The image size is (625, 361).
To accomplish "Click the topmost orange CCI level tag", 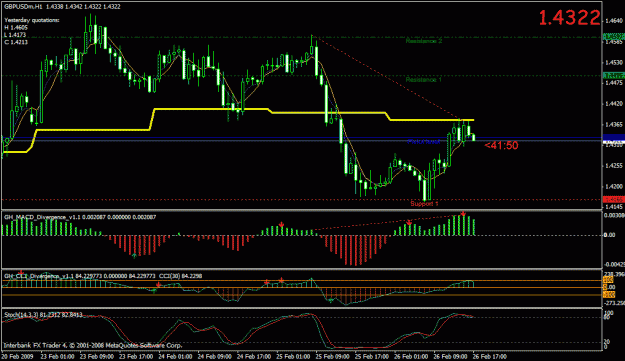I will [x=609, y=280].
